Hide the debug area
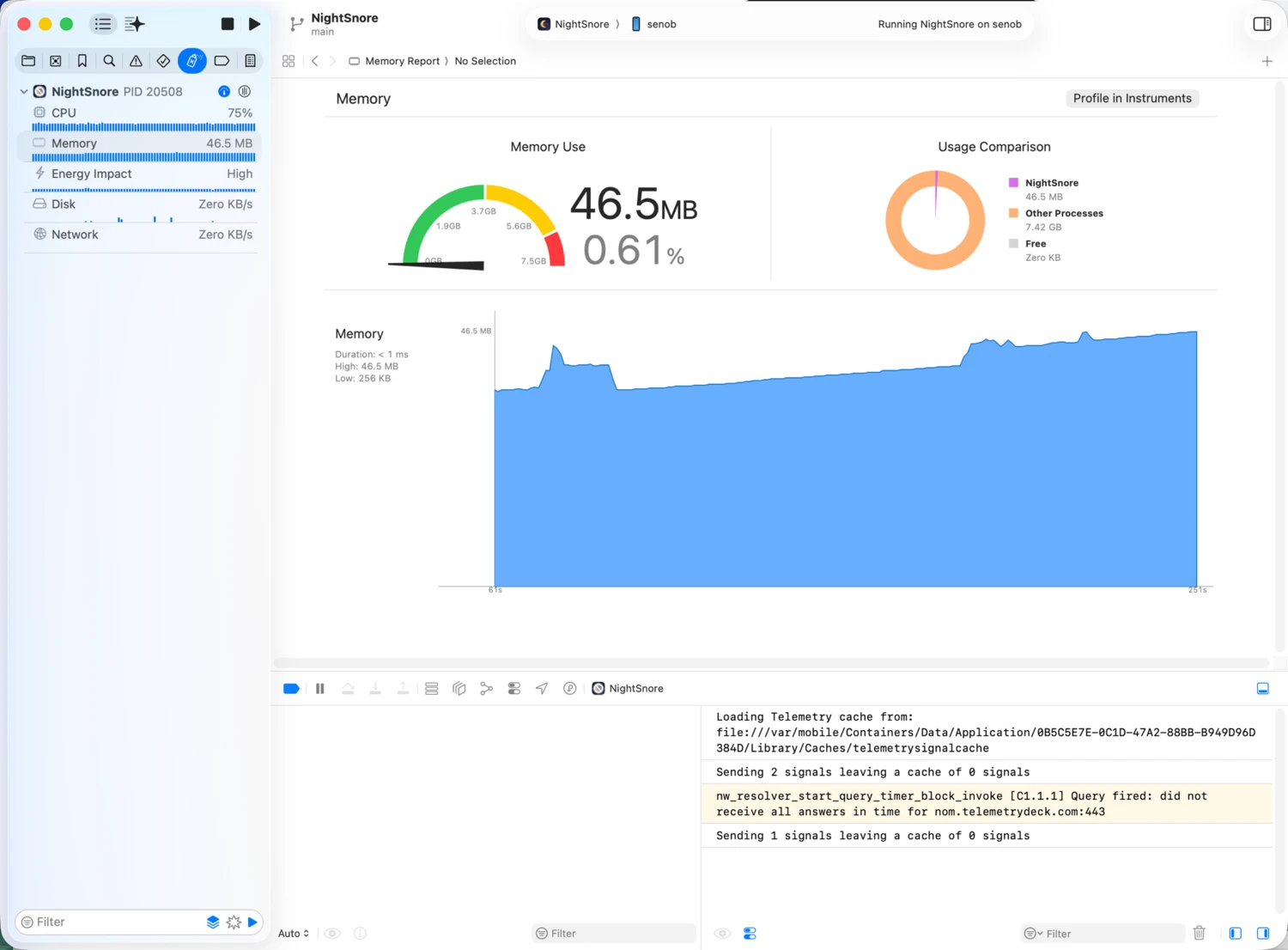 click(x=1263, y=688)
